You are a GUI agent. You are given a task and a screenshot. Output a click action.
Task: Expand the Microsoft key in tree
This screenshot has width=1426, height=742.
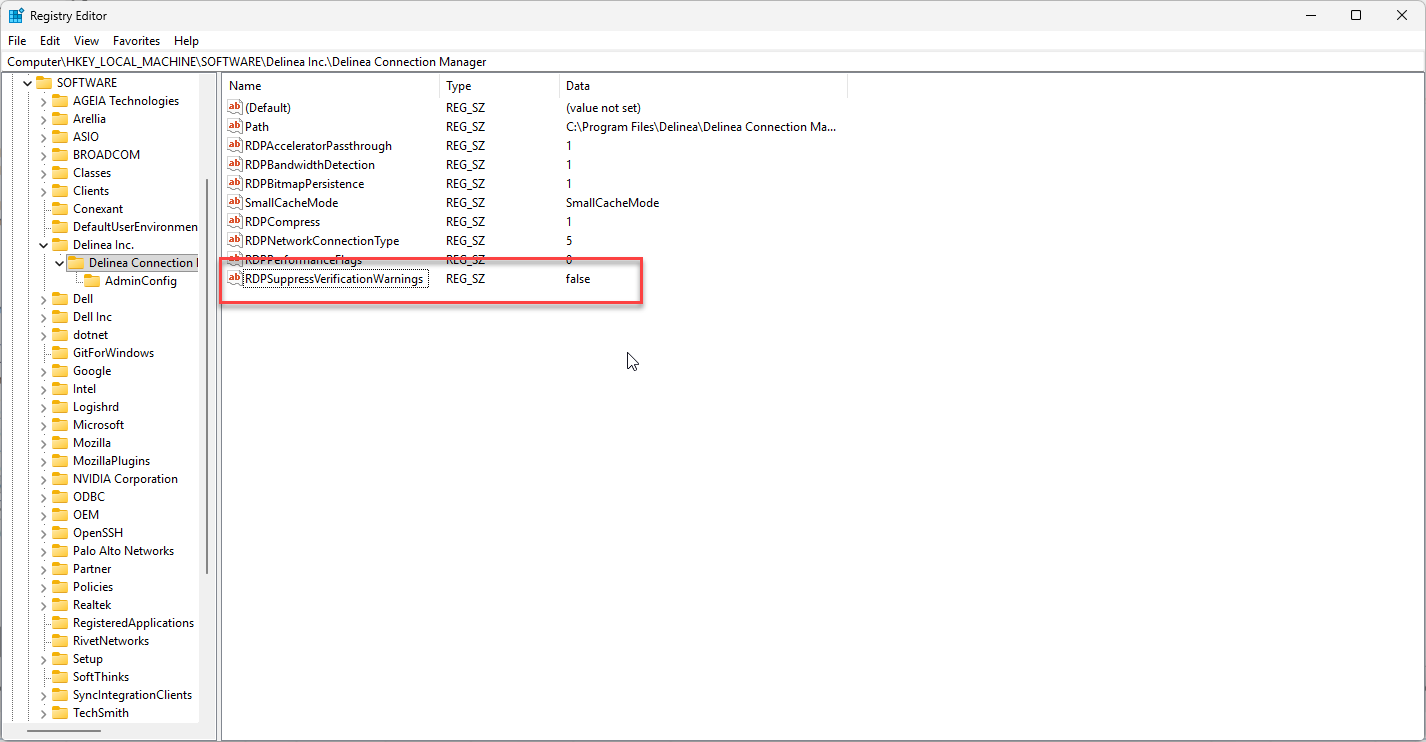coord(43,425)
